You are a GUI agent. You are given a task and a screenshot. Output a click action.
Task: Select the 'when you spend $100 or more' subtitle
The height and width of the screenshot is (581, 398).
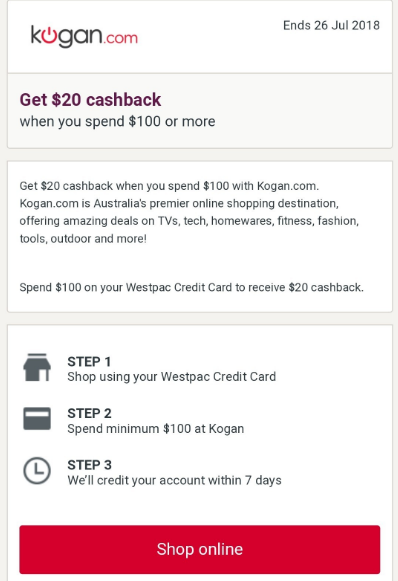117,122
